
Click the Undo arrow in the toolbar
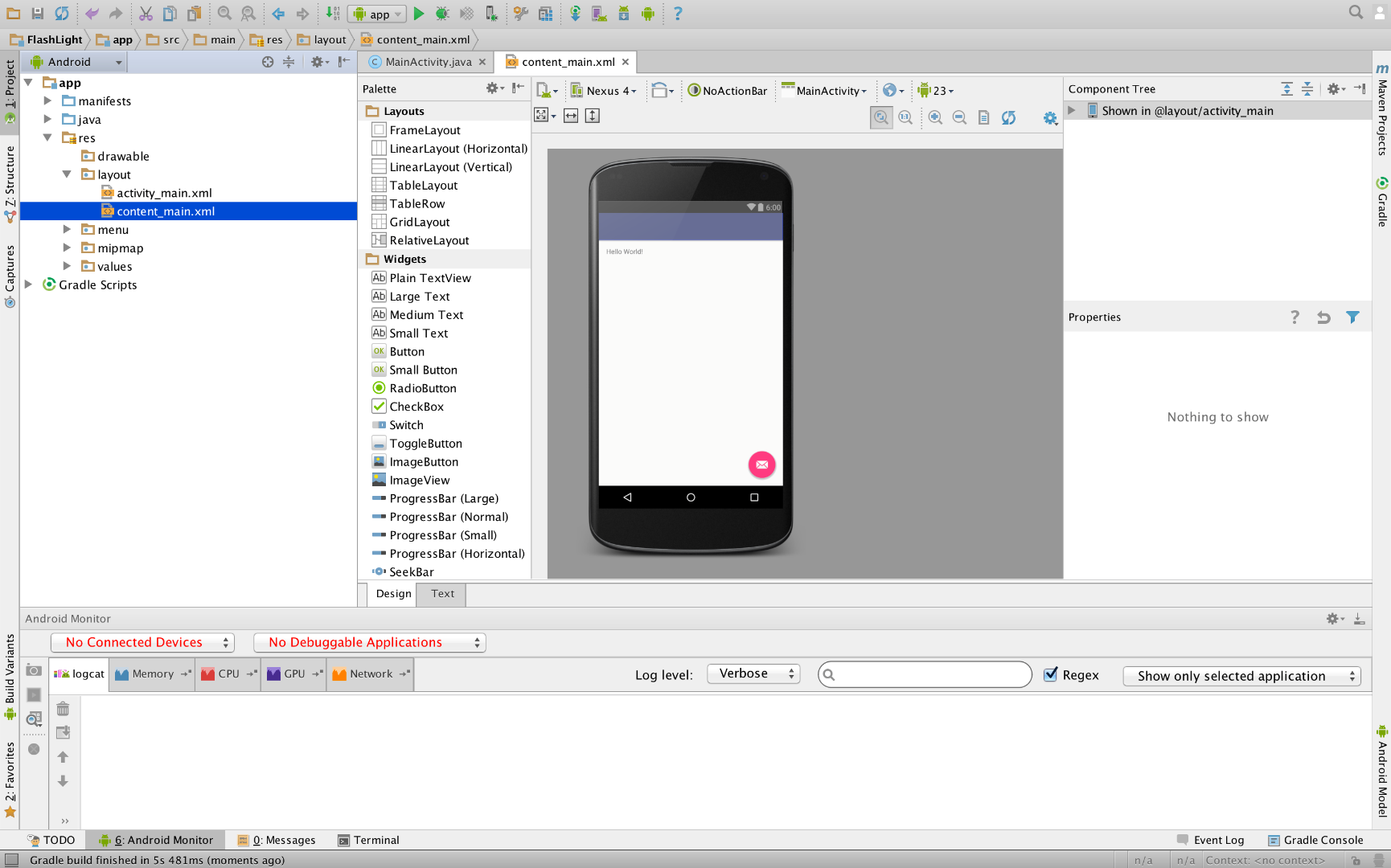(x=92, y=14)
